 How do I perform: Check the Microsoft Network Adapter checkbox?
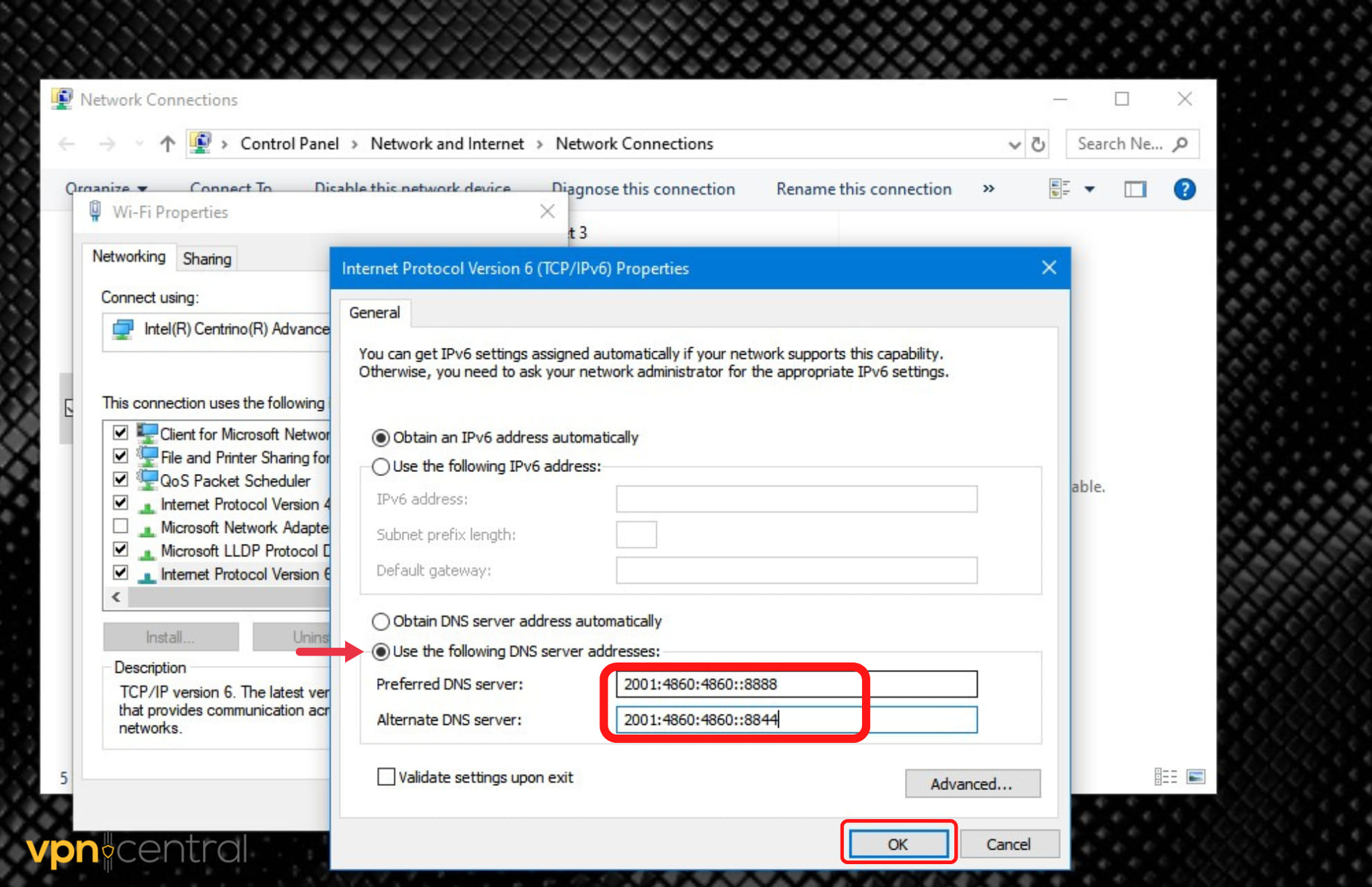coord(121,527)
